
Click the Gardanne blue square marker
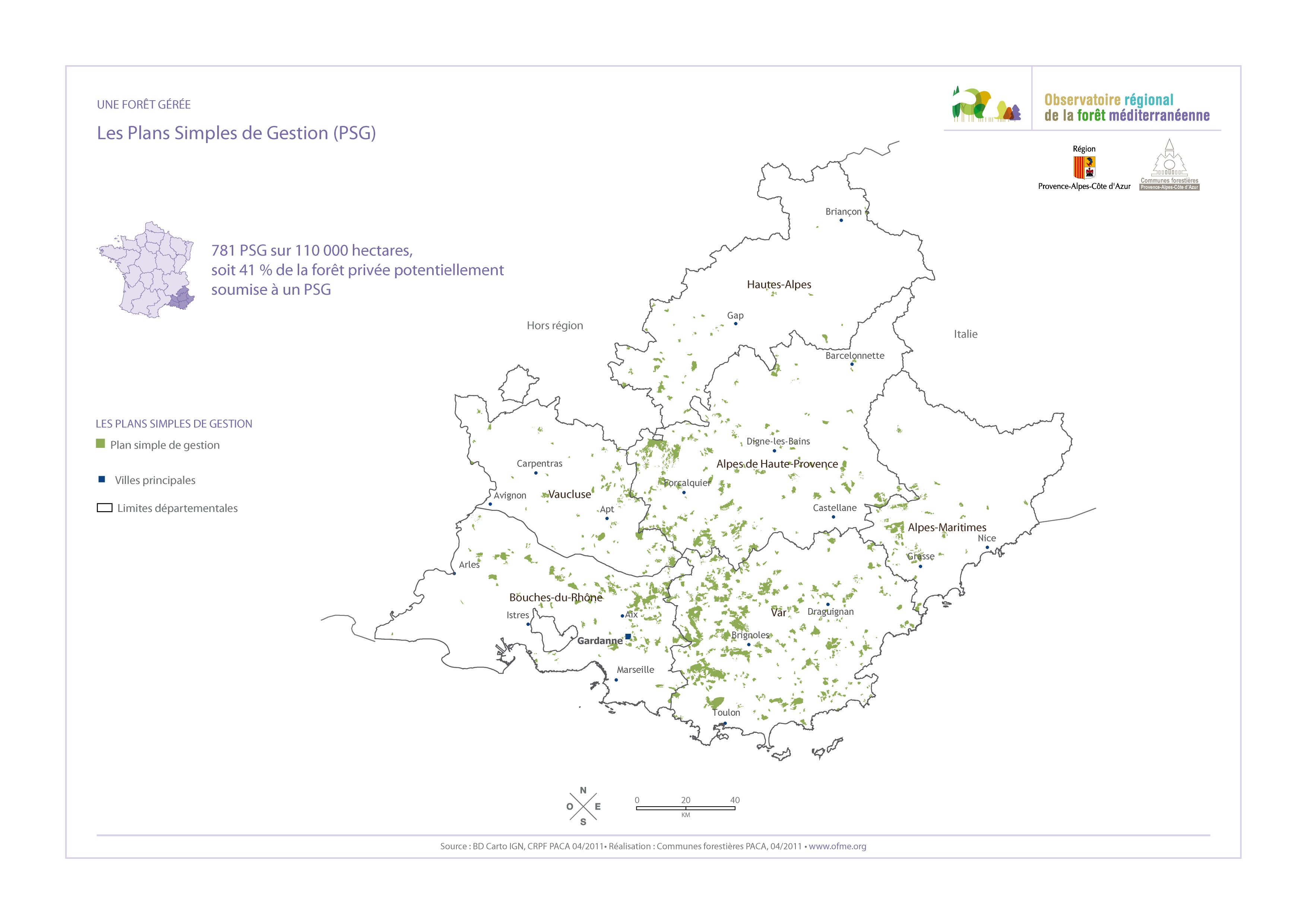coord(628,636)
